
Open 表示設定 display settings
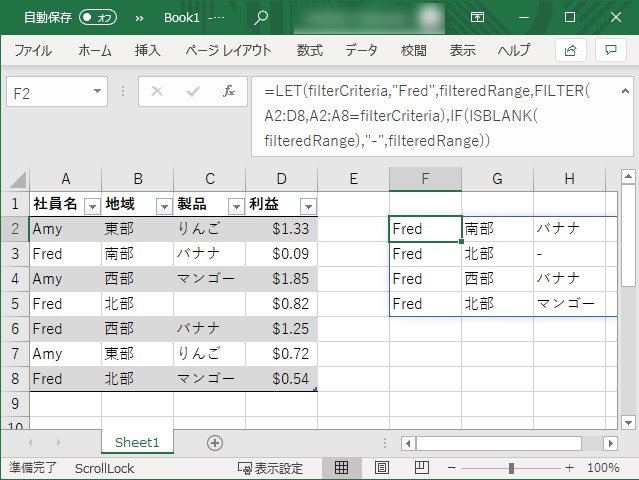[x=271, y=469]
